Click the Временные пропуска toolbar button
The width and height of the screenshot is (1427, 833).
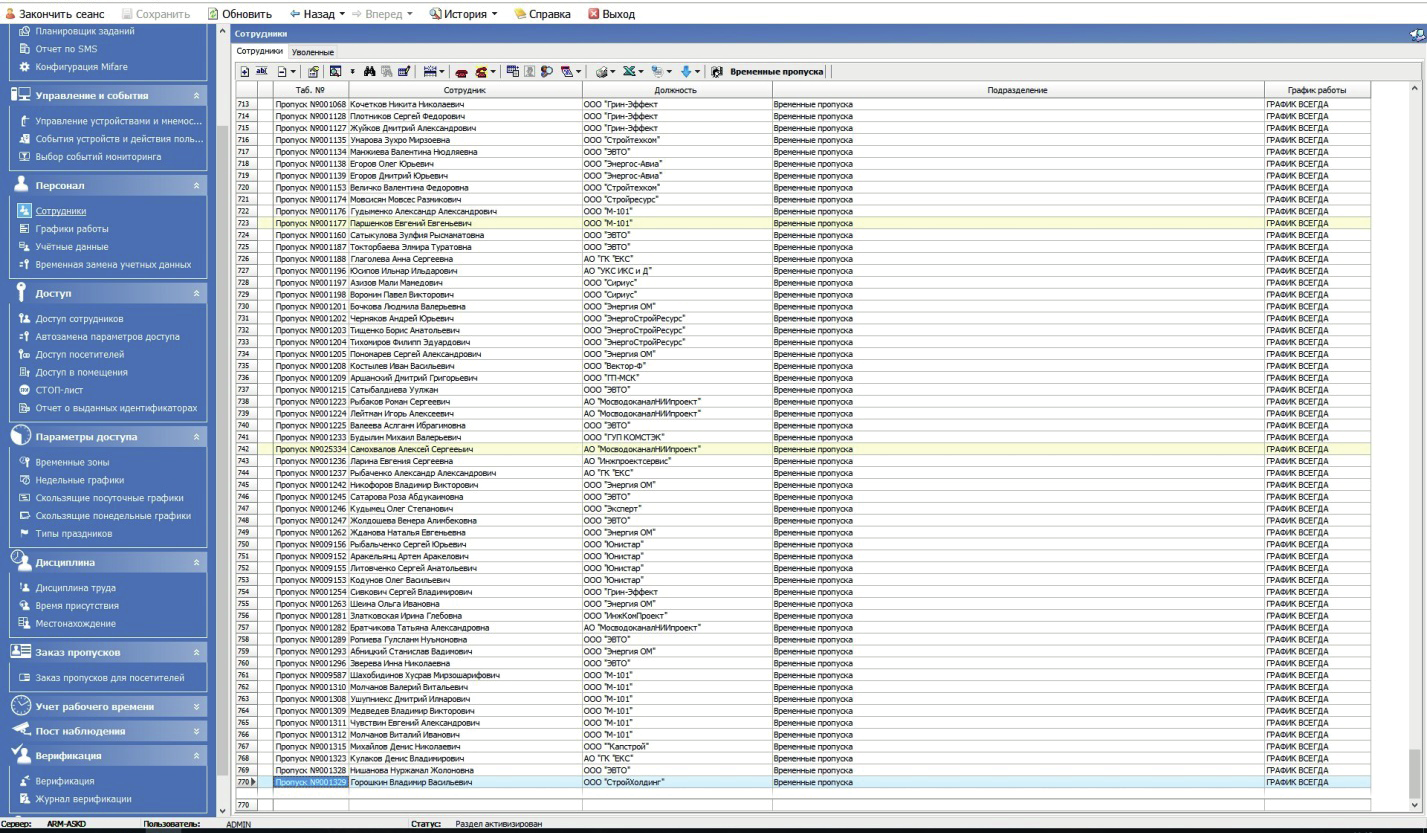click(x=767, y=72)
